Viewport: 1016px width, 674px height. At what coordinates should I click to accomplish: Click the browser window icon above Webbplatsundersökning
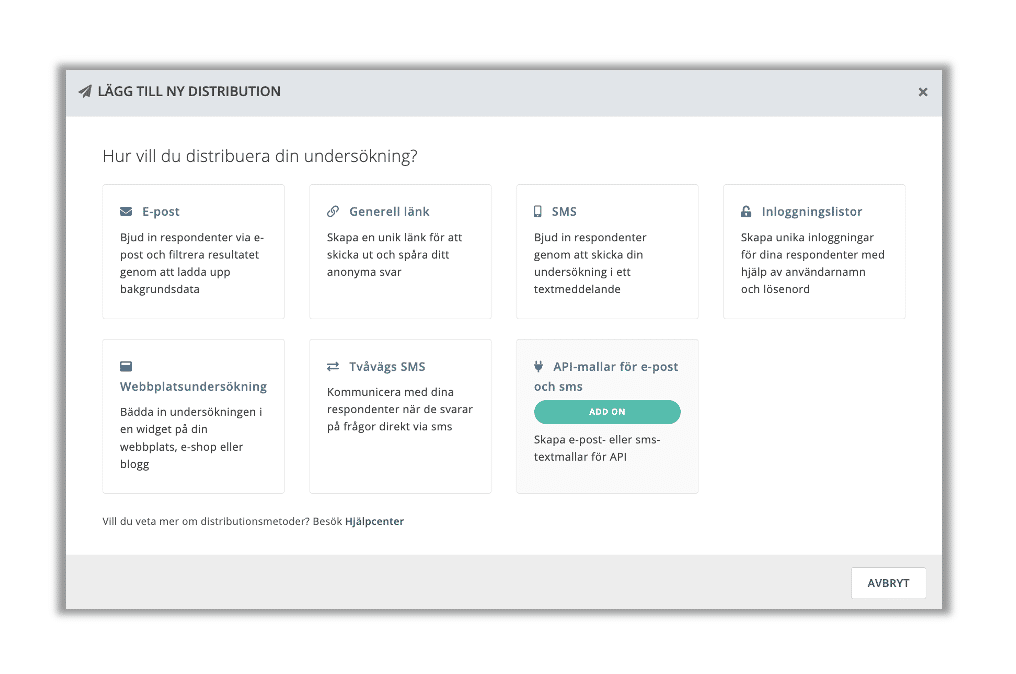126,366
